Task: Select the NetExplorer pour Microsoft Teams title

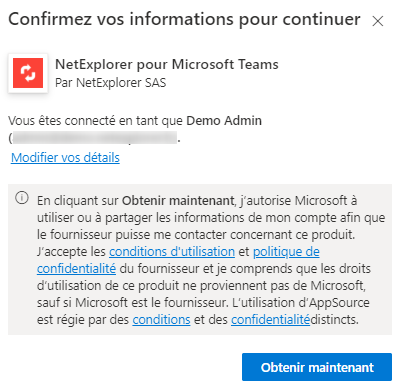Action: click(x=167, y=64)
